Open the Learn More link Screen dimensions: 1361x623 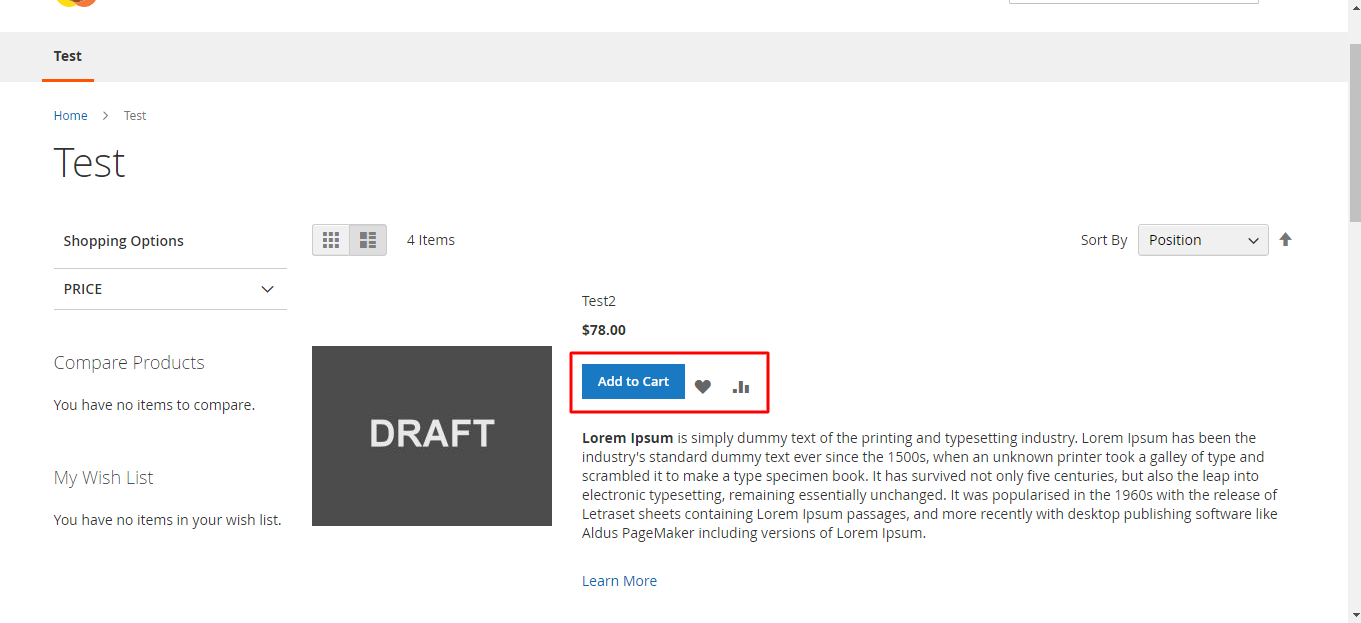click(x=619, y=580)
